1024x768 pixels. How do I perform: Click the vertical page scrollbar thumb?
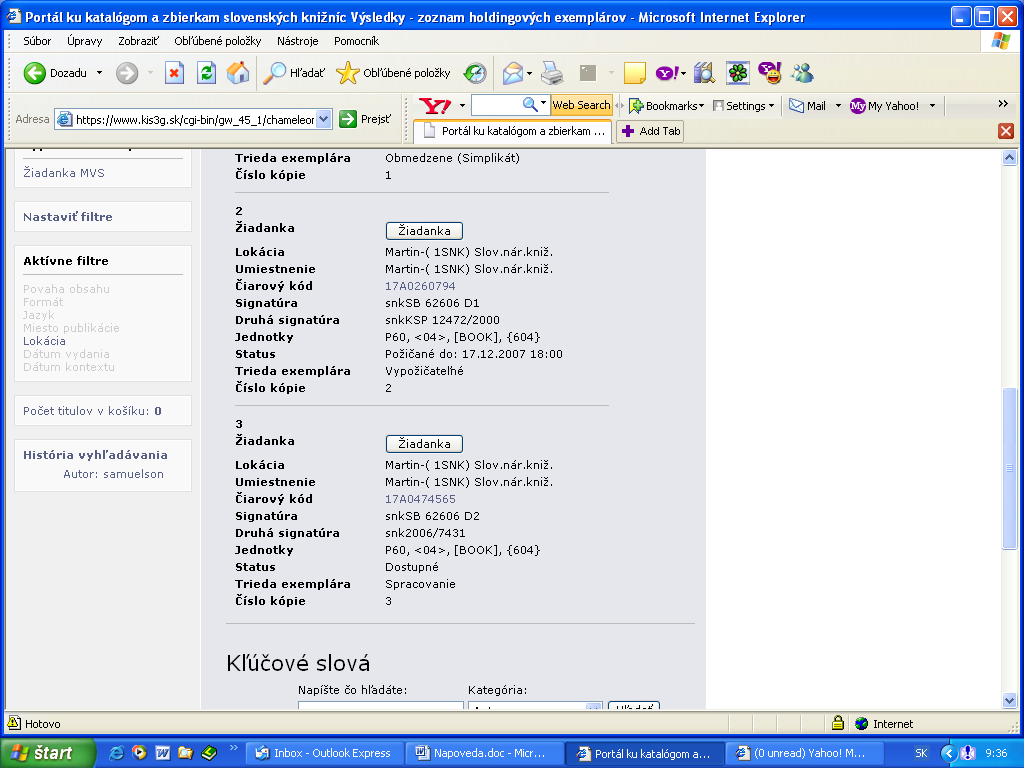click(1009, 468)
